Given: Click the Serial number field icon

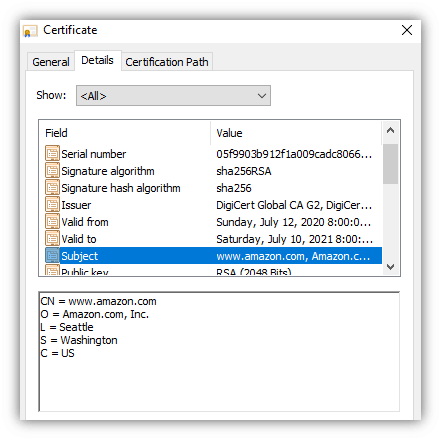Looking at the screenshot, I should [52, 154].
